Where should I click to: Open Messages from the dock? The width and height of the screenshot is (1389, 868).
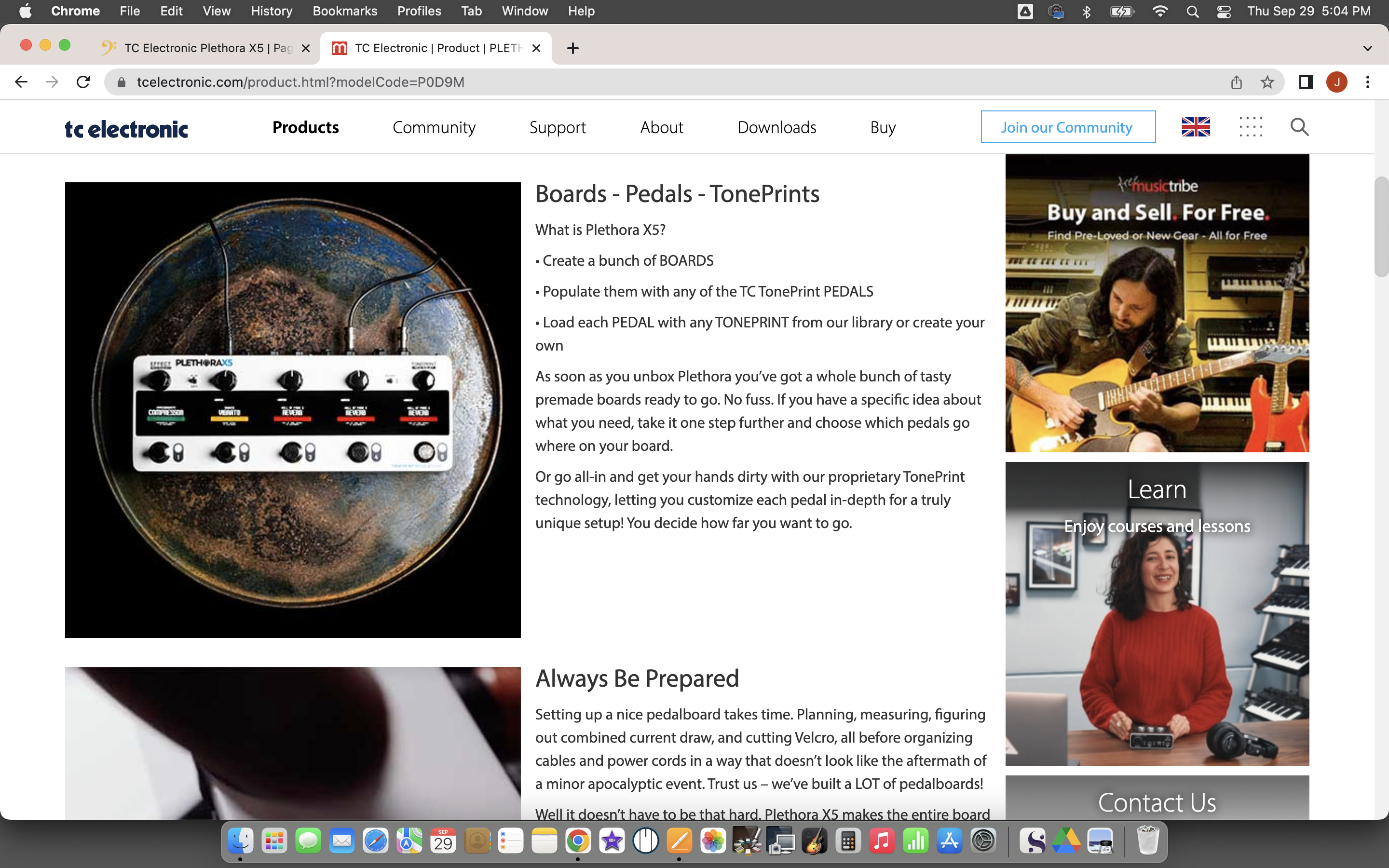click(x=308, y=841)
